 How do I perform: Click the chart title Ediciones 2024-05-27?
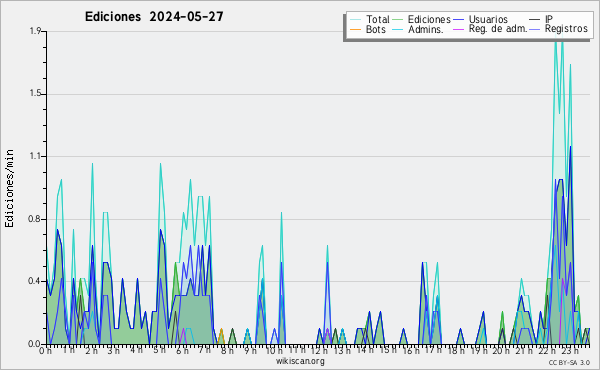click(x=154, y=17)
